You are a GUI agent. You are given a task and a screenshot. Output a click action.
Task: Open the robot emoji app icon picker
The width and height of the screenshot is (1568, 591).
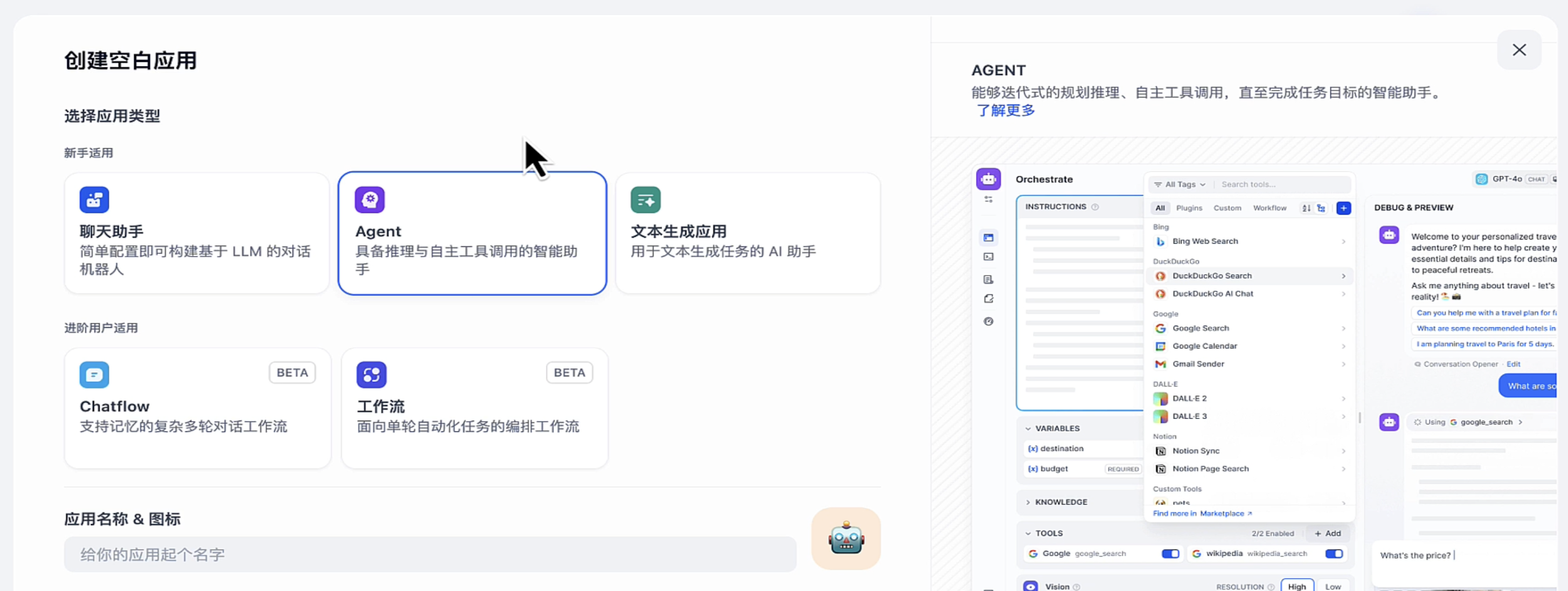845,539
